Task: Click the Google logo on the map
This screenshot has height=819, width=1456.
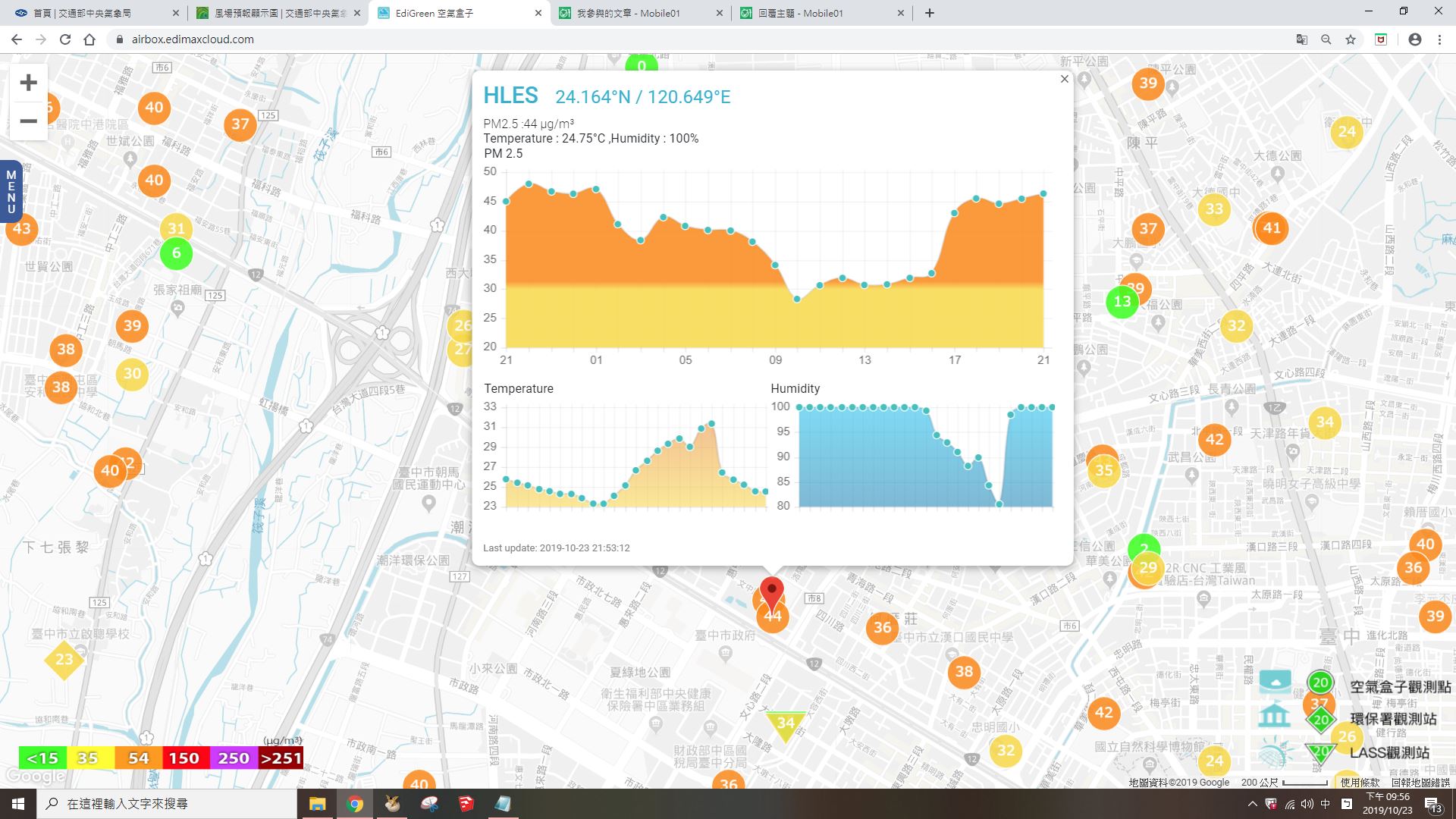Action: [x=35, y=777]
